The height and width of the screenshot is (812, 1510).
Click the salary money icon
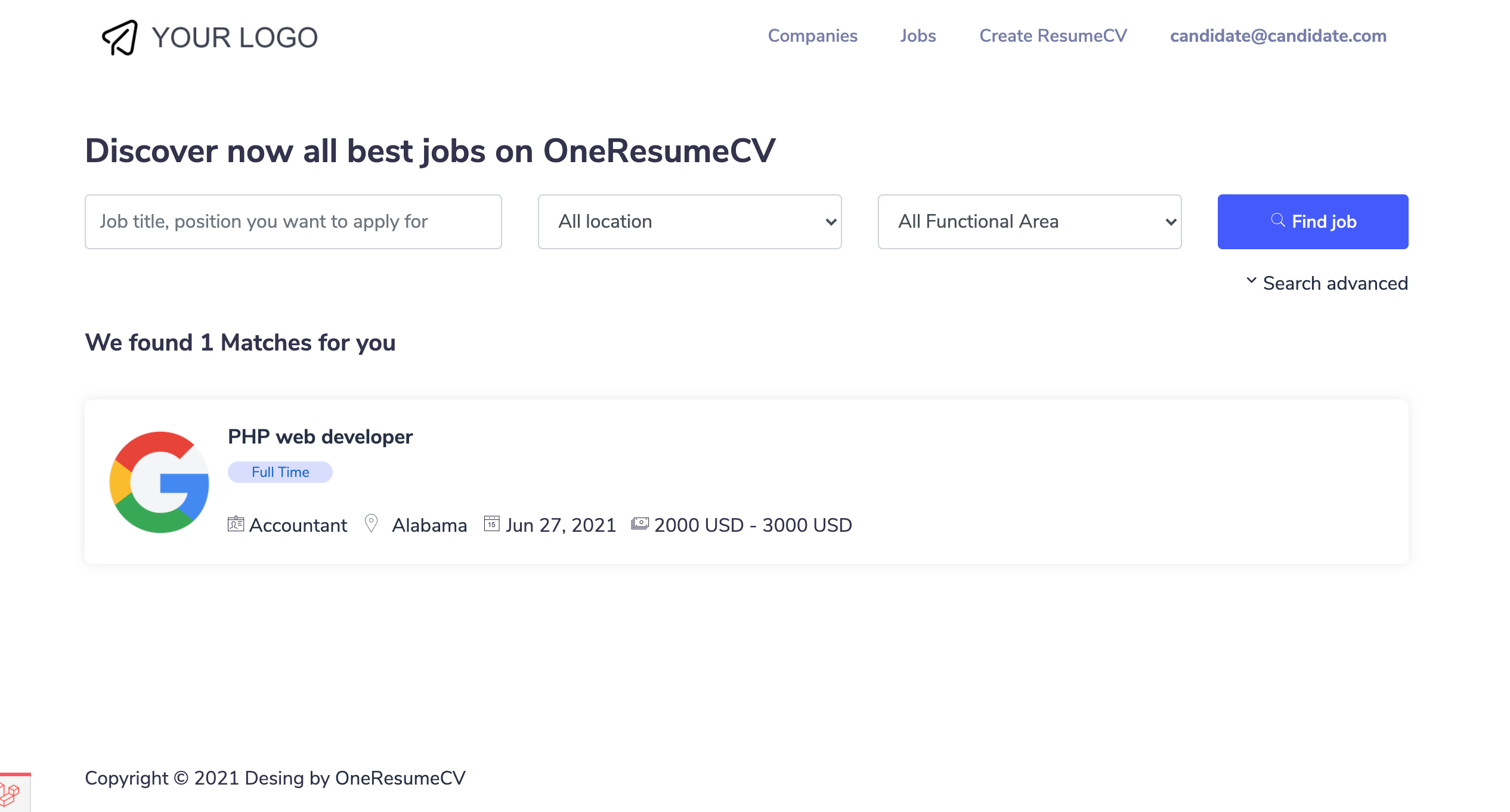coord(640,524)
